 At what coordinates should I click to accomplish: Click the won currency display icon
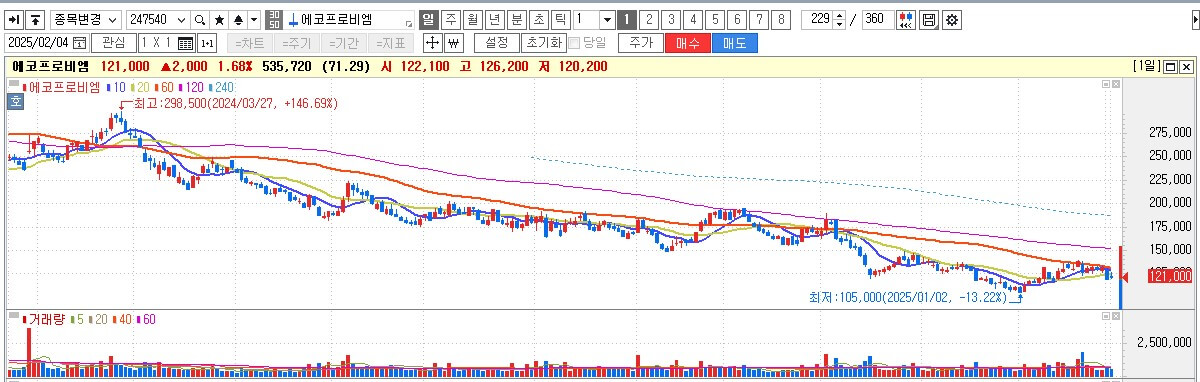tap(453, 43)
